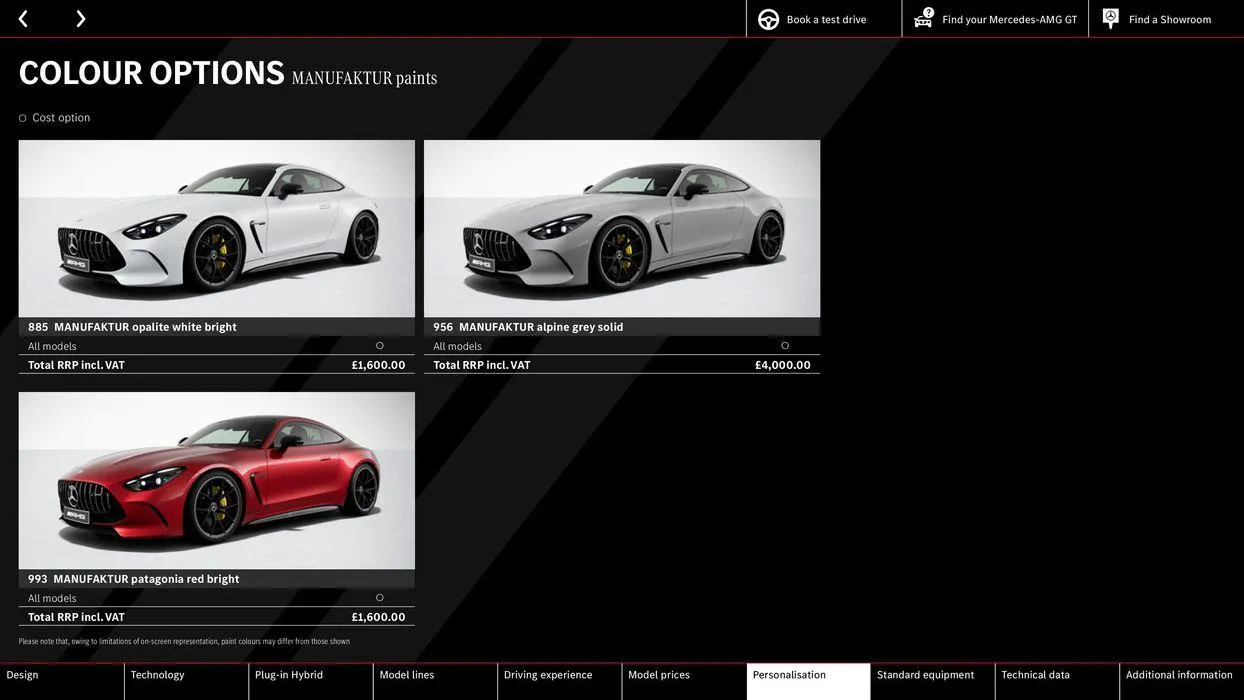
Task: Click the COLOUR OPTIONS heading
Action: coord(152,73)
